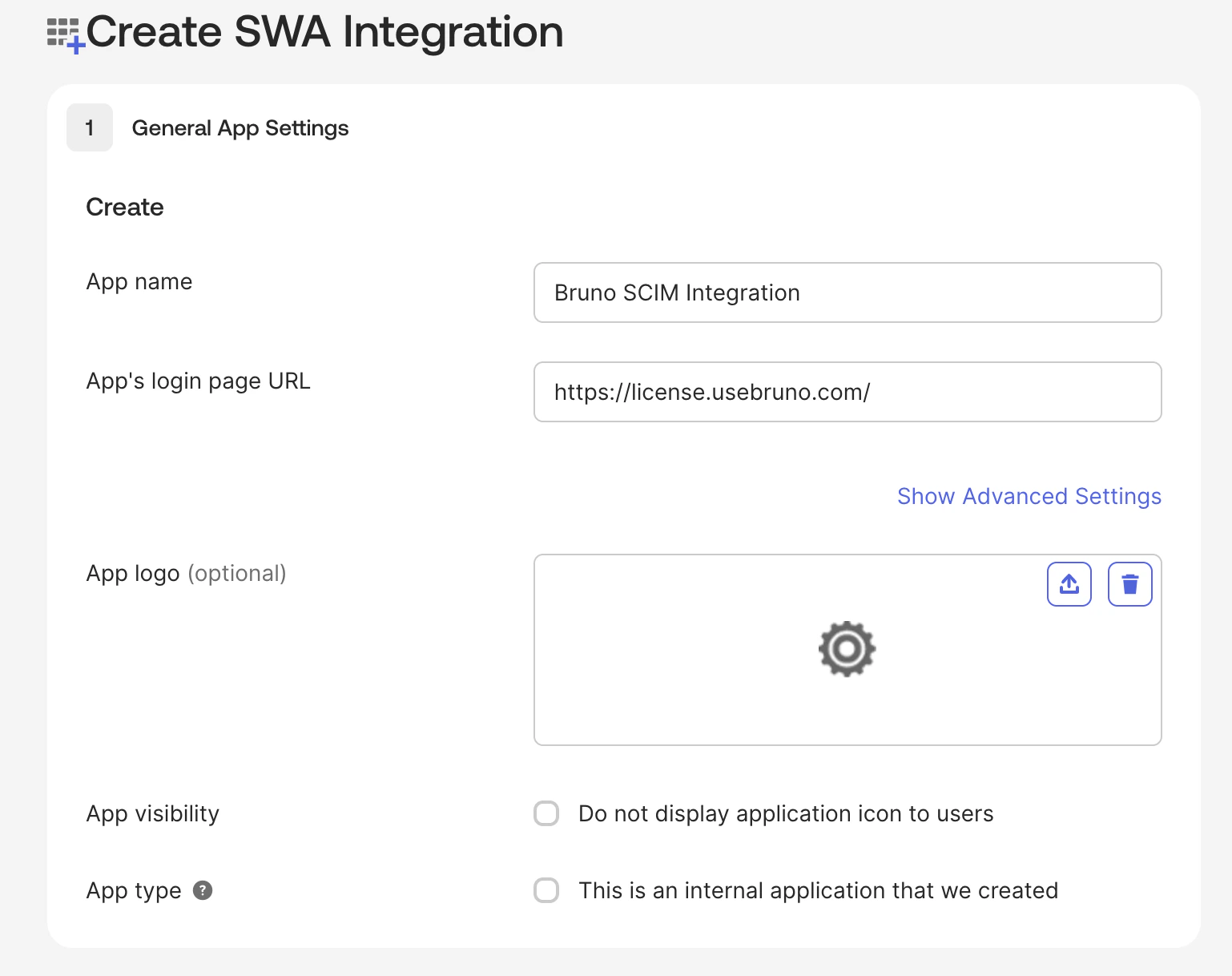
Task: Select the Create section heading
Action: (x=124, y=206)
